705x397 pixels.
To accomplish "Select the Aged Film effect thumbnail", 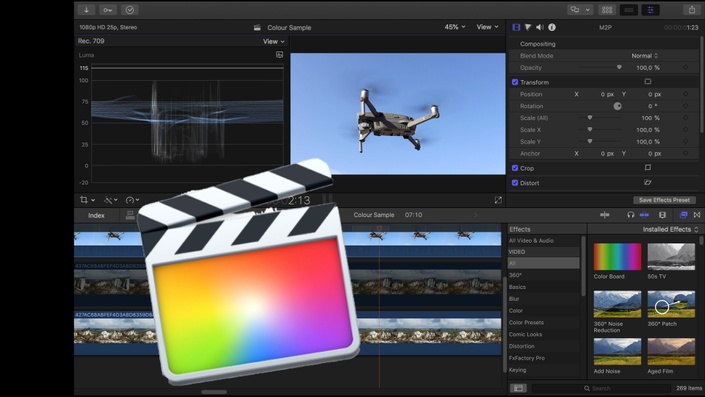I will (671, 352).
